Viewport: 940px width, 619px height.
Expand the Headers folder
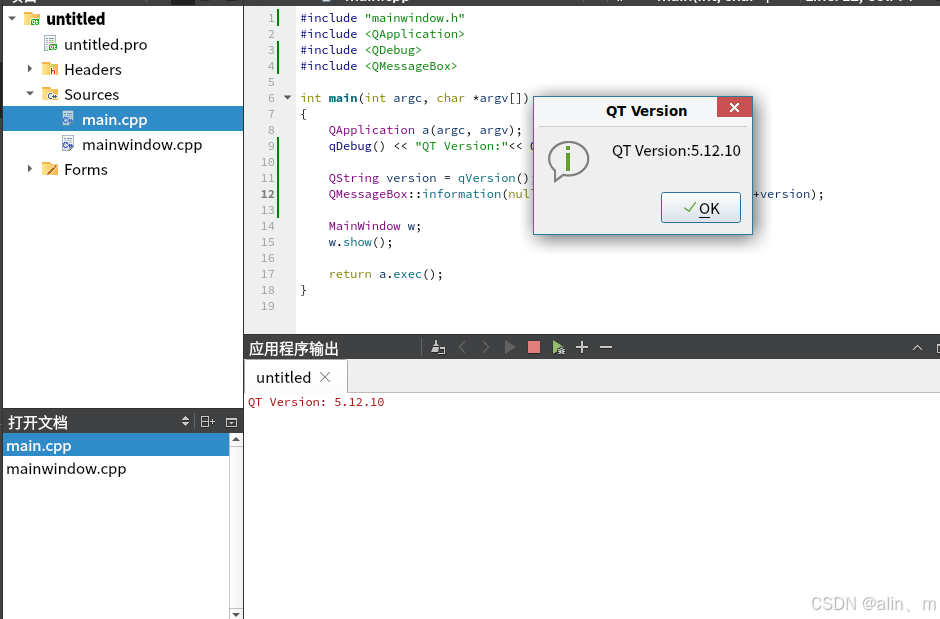29,69
